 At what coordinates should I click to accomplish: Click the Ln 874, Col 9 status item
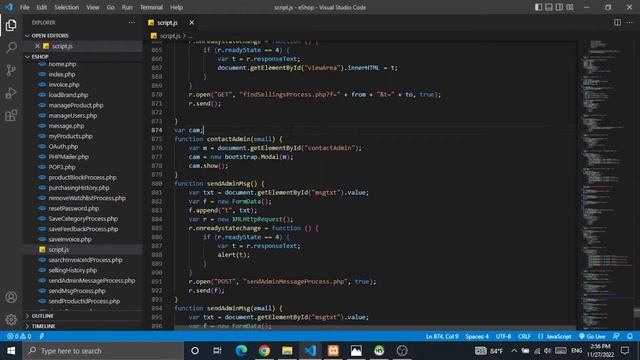click(x=442, y=336)
